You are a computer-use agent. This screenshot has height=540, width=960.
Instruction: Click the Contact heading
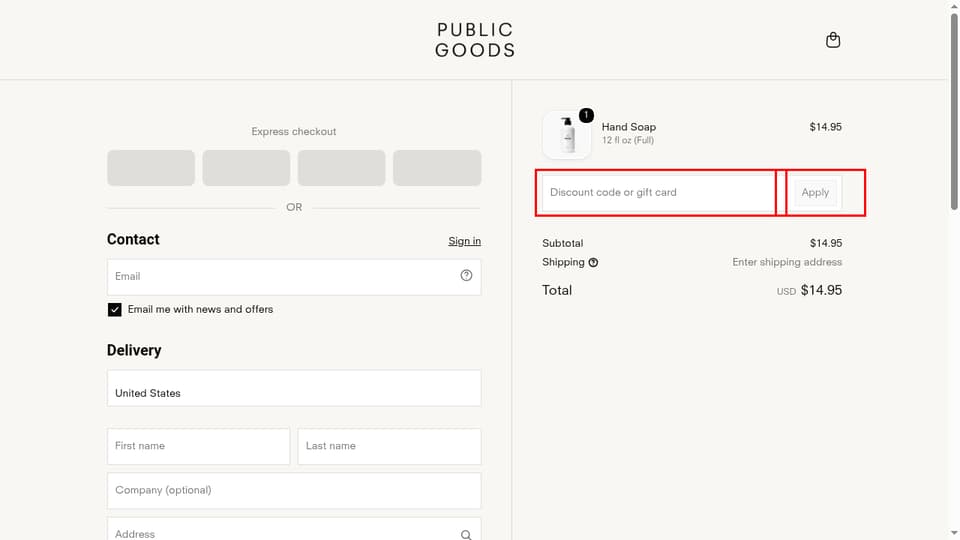[x=133, y=239]
